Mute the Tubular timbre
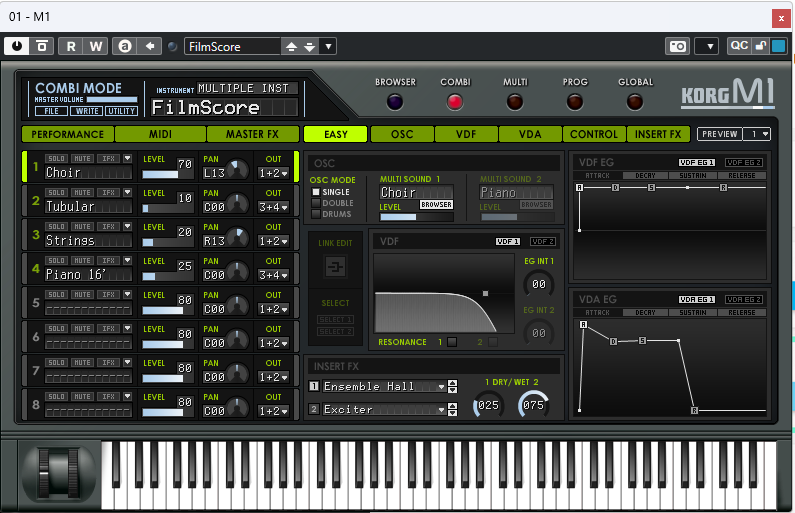 (82, 193)
